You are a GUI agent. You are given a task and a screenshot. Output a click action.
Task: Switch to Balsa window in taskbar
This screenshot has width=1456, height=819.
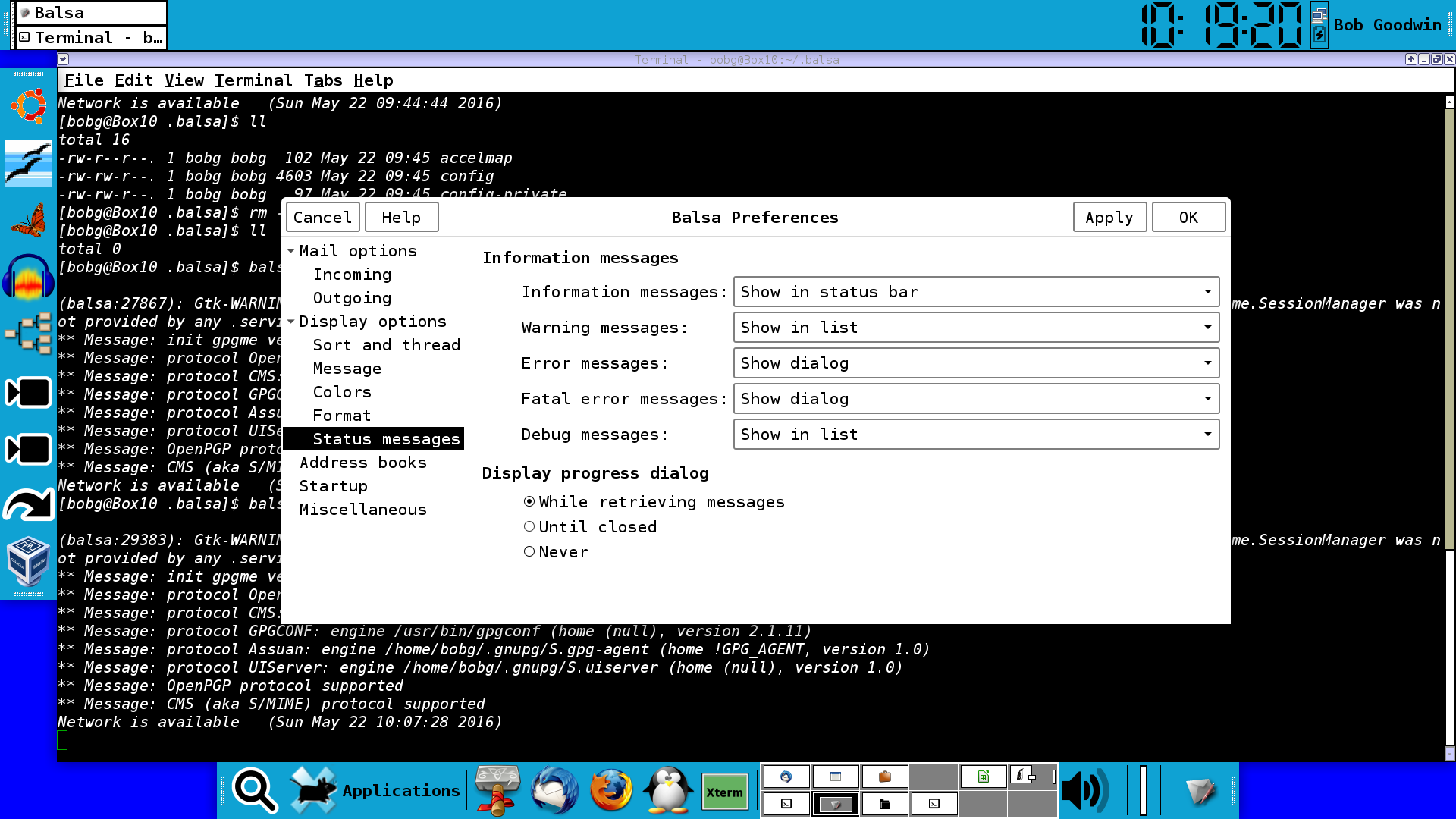(91, 13)
